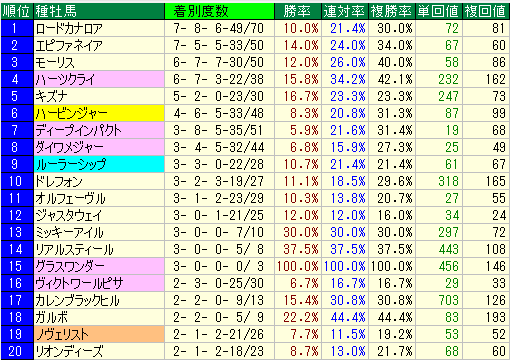Select the cyan ルーラーシップ cell
Screen dimensions: 510x360
(x=99, y=164)
